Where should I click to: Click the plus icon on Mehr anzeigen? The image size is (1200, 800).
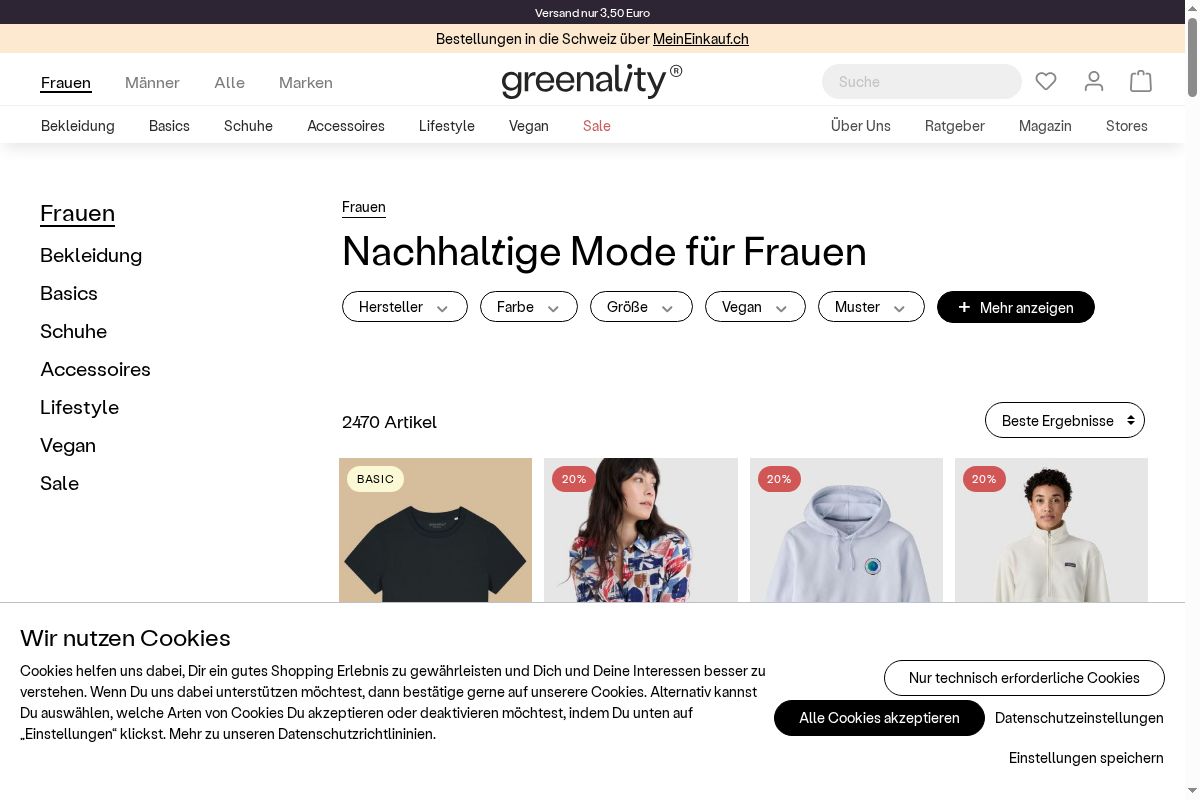pyautogui.click(x=964, y=307)
